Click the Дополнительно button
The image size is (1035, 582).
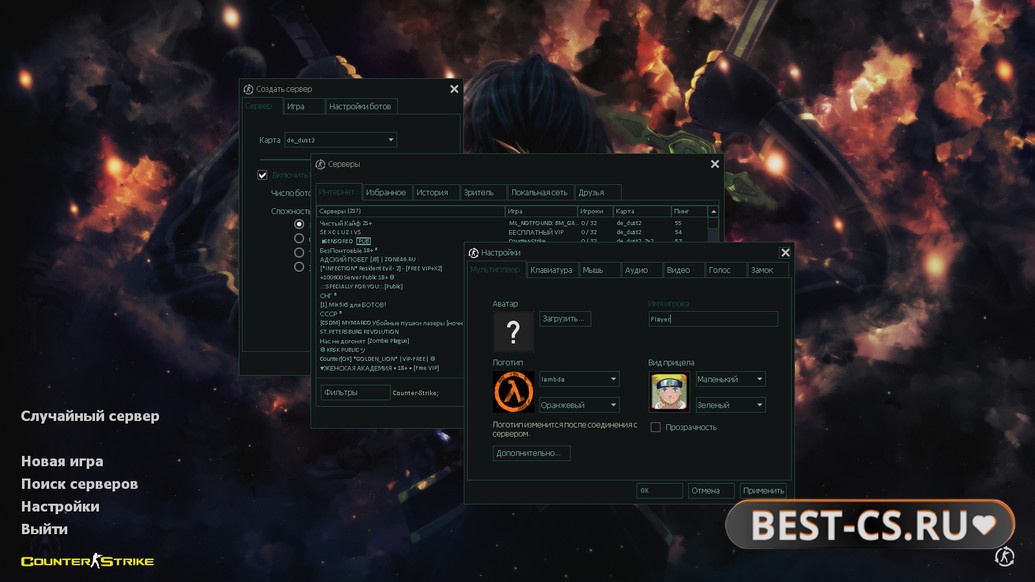pyautogui.click(x=531, y=453)
